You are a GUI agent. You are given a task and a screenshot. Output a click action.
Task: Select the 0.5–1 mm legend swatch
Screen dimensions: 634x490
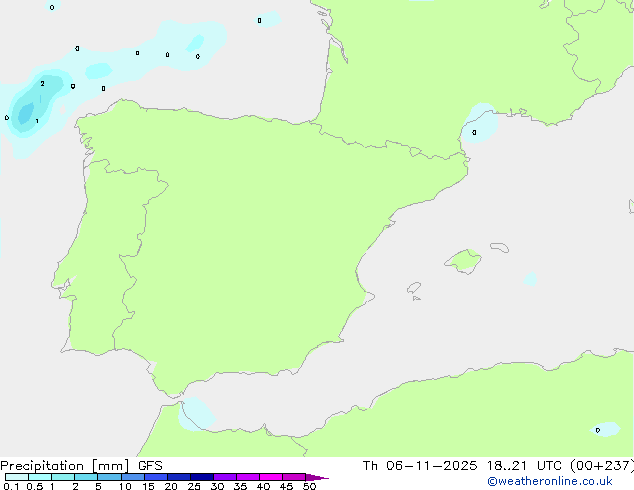click(40, 477)
